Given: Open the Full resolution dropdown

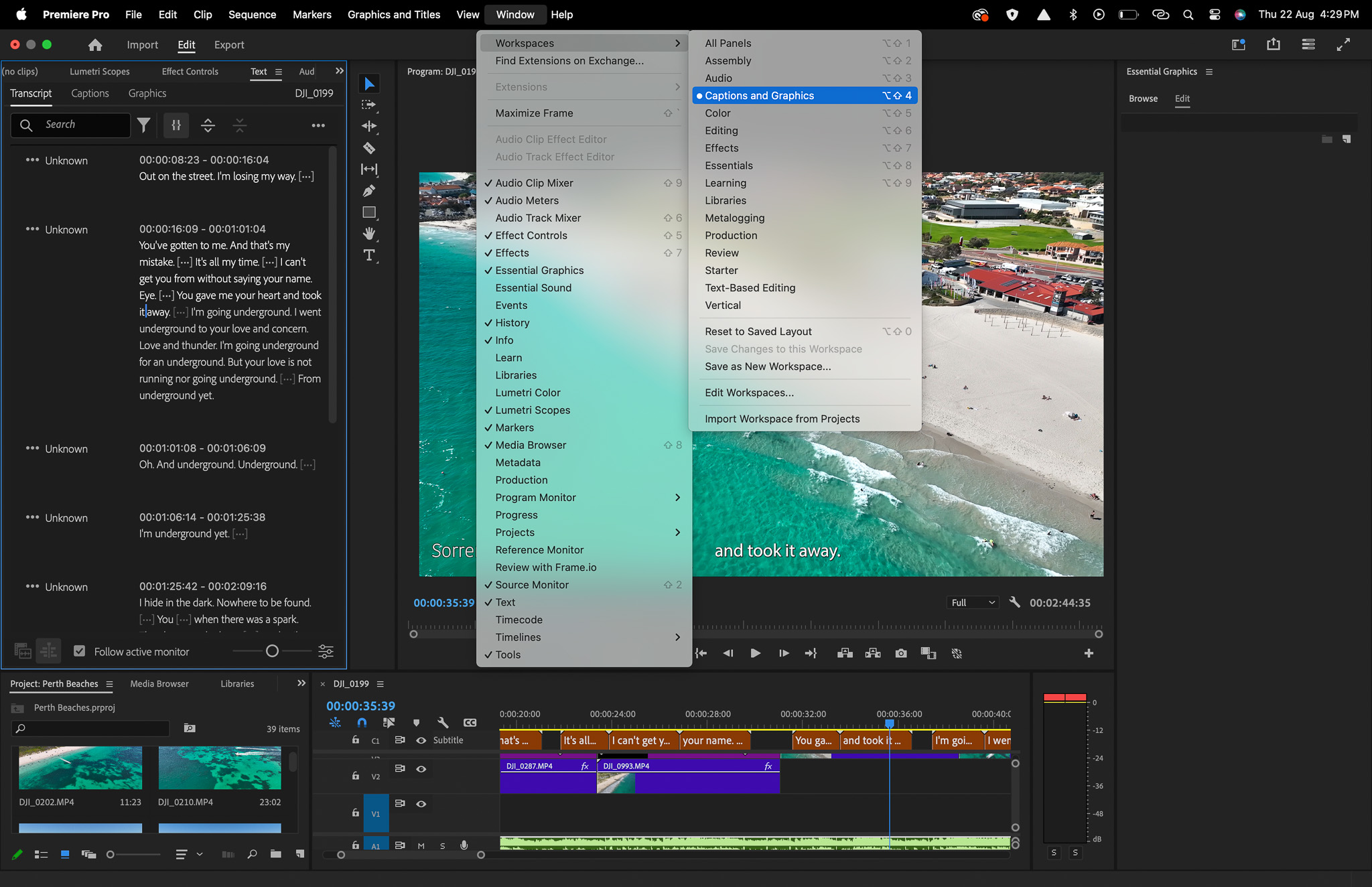Looking at the screenshot, I should (x=973, y=602).
